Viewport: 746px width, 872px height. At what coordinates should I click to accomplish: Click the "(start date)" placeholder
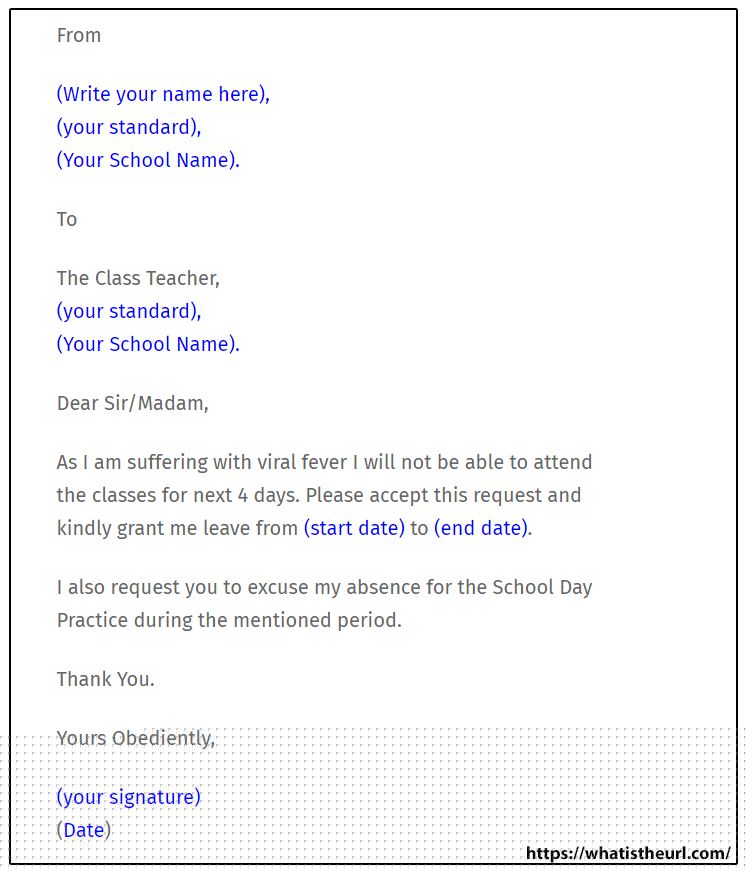click(x=354, y=528)
